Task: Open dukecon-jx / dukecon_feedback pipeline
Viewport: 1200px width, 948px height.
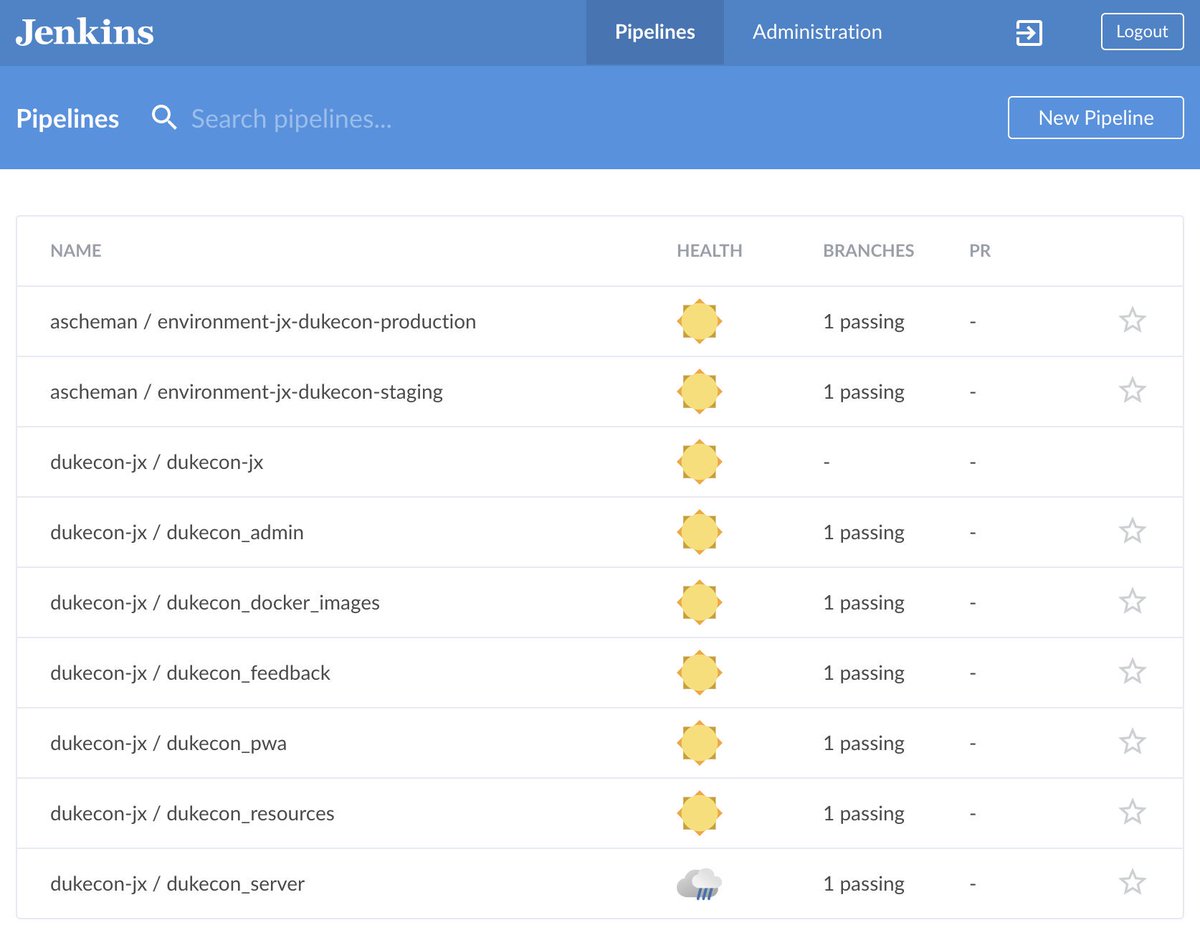Action: pyautogui.click(x=190, y=673)
